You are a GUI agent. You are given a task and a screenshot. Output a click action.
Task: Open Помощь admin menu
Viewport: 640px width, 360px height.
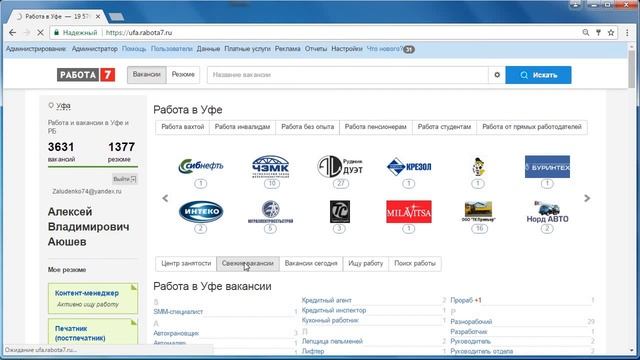click(x=134, y=49)
